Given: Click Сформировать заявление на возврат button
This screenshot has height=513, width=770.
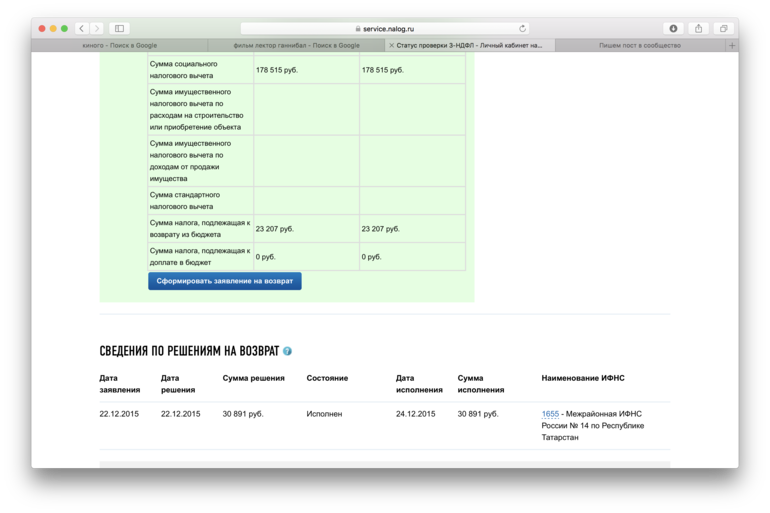Looking at the screenshot, I should (224, 281).
